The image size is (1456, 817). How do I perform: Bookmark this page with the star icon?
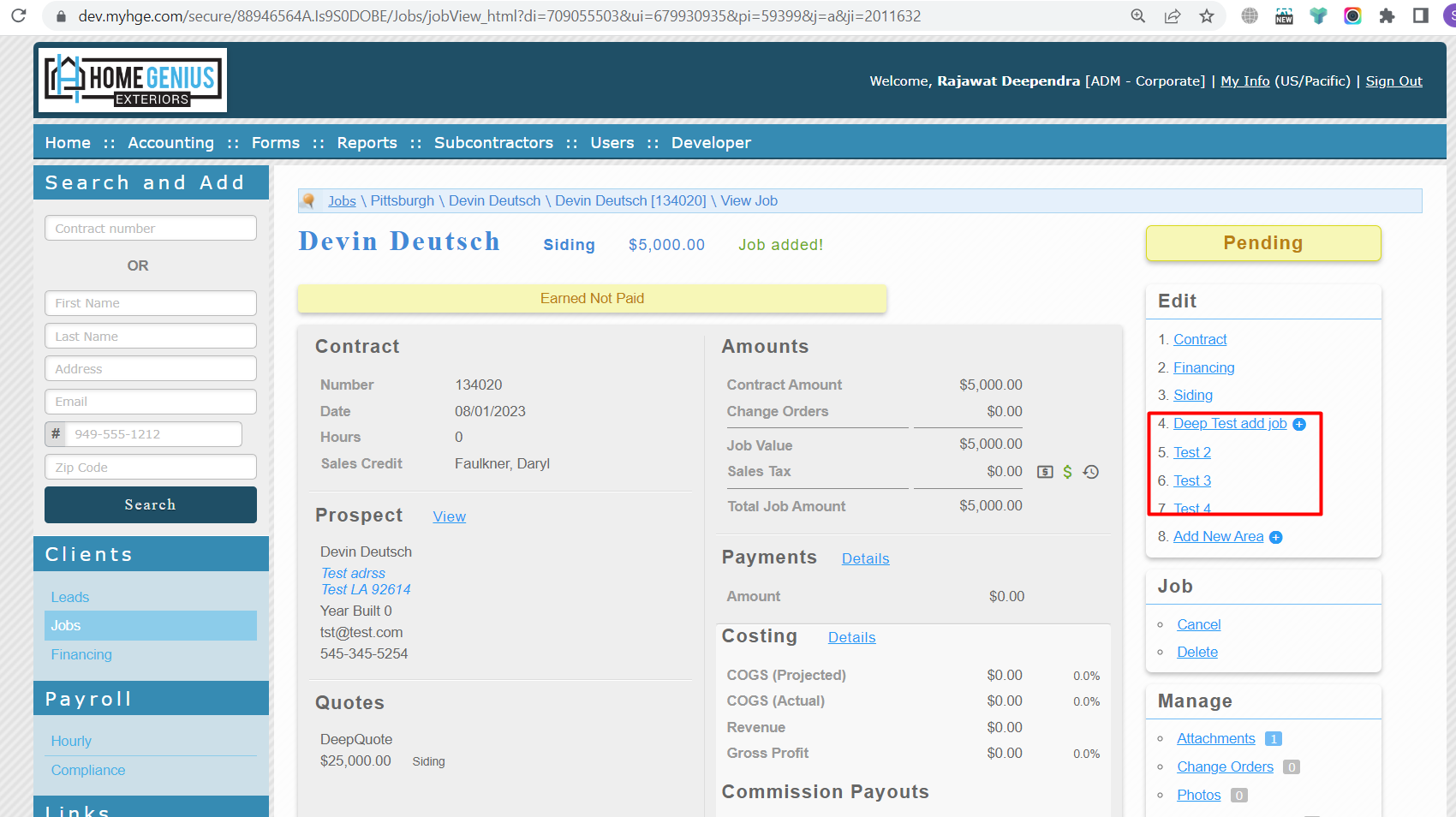pos(1207,16)
